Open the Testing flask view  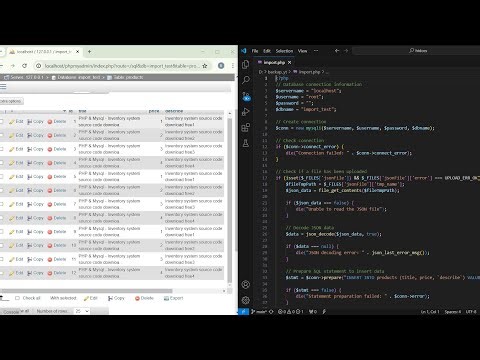click(x=246, y=143)
